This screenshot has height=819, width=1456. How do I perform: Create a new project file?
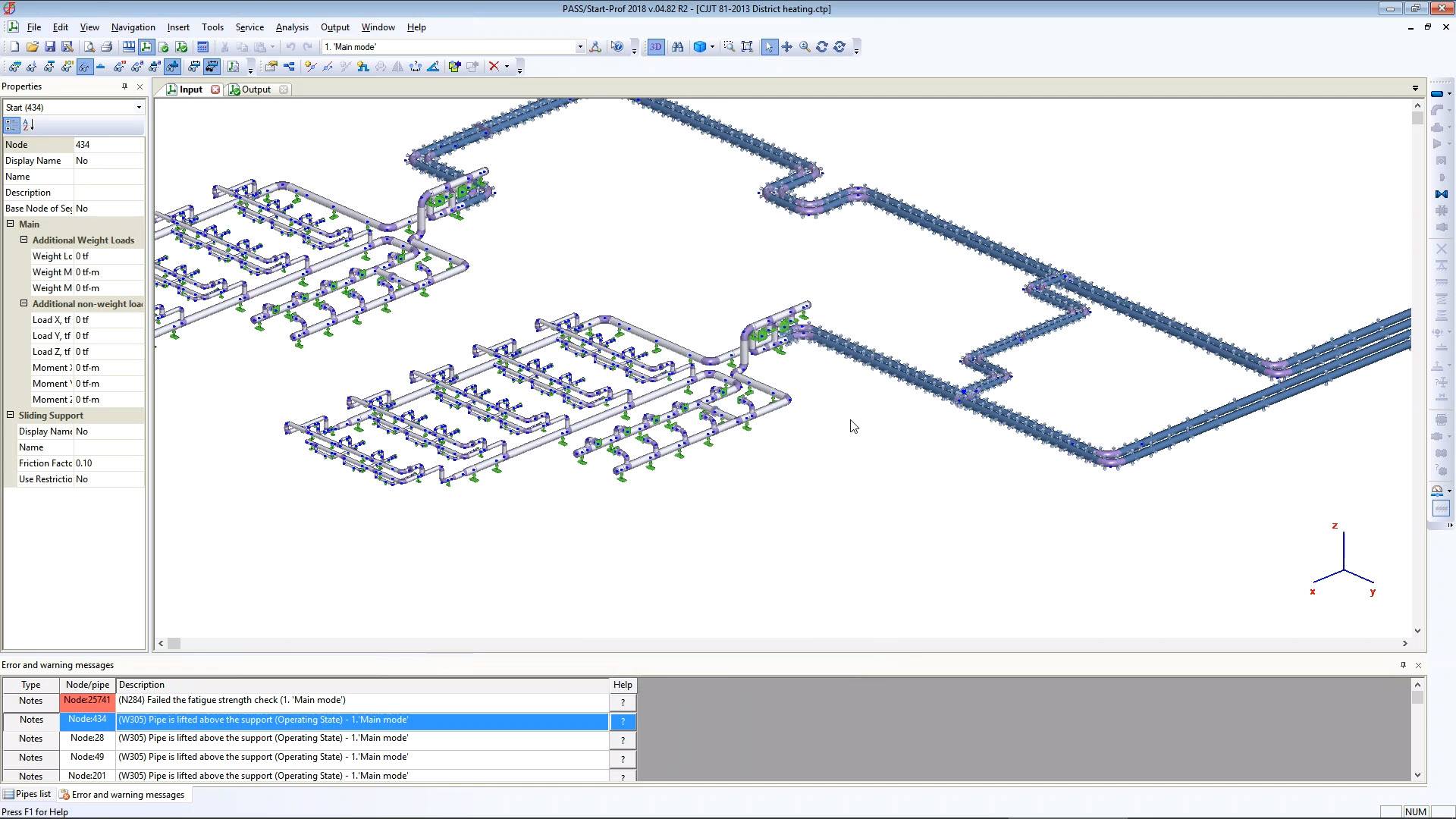[14, 46]
